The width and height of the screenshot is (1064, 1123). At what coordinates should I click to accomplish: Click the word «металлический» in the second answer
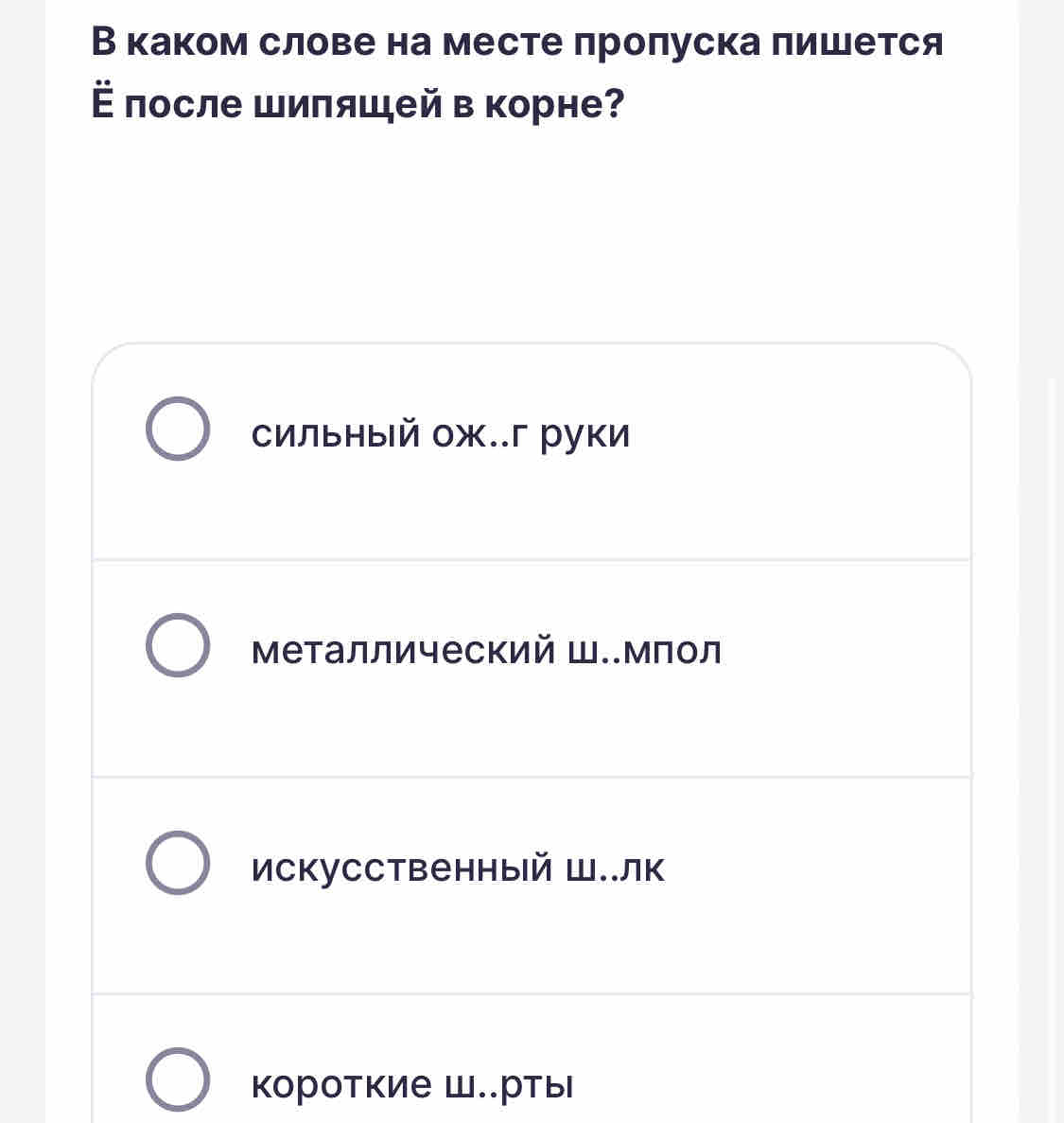403,650
